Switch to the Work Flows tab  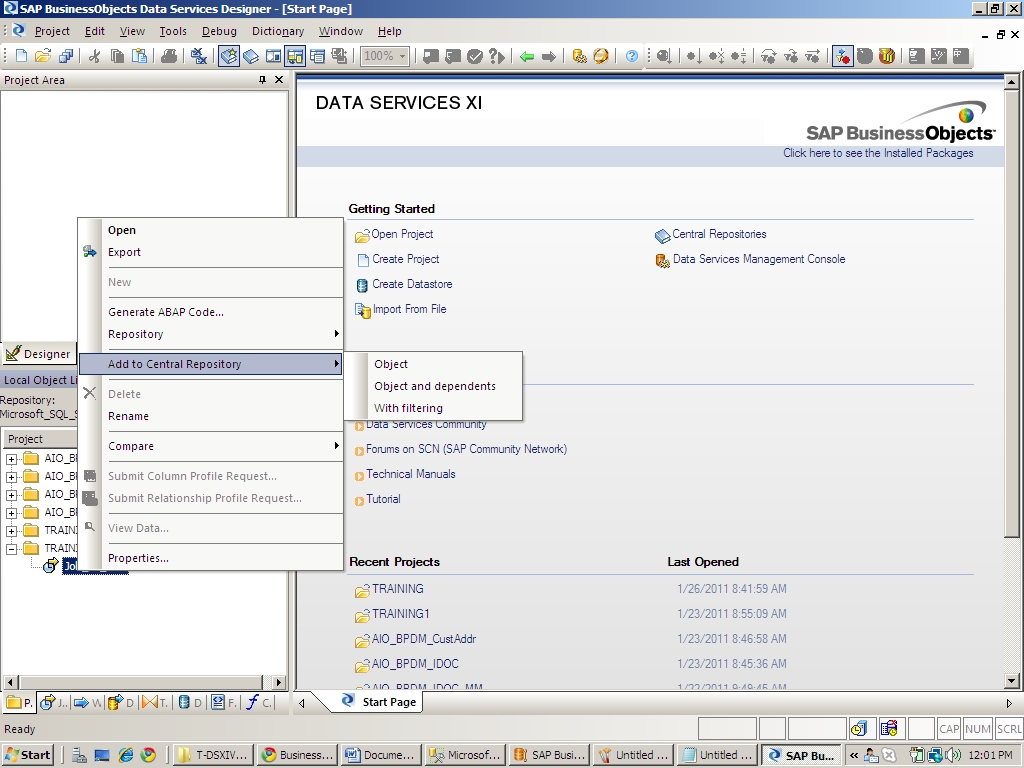[88, 703]
